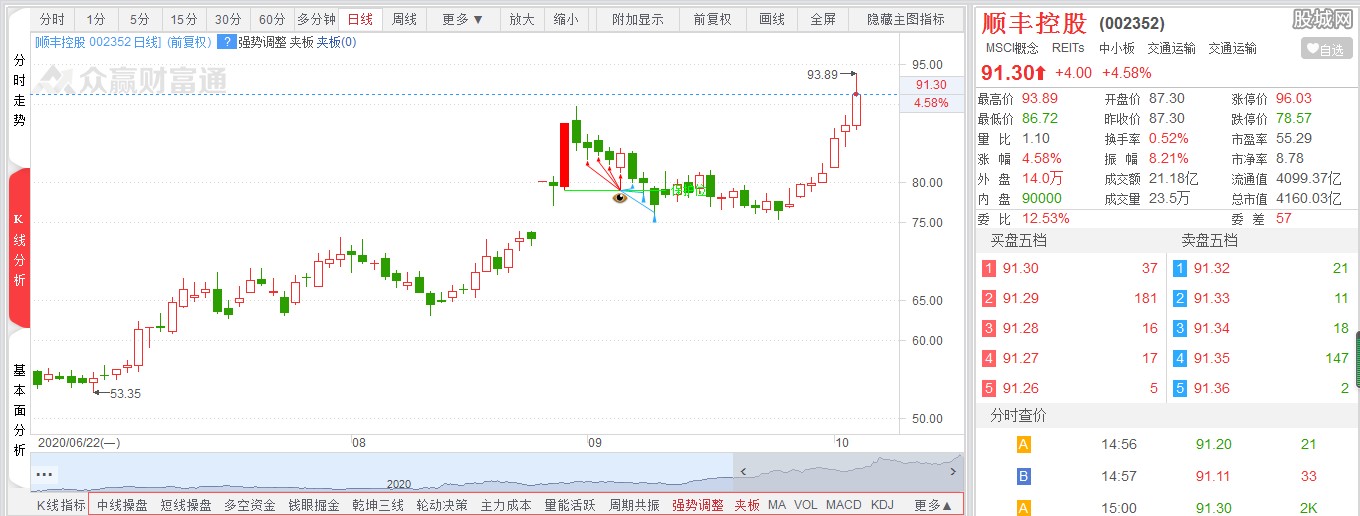1360x516 pixels.
Task: Toggle 前复权 price adjustment
Action: point(712,19)
